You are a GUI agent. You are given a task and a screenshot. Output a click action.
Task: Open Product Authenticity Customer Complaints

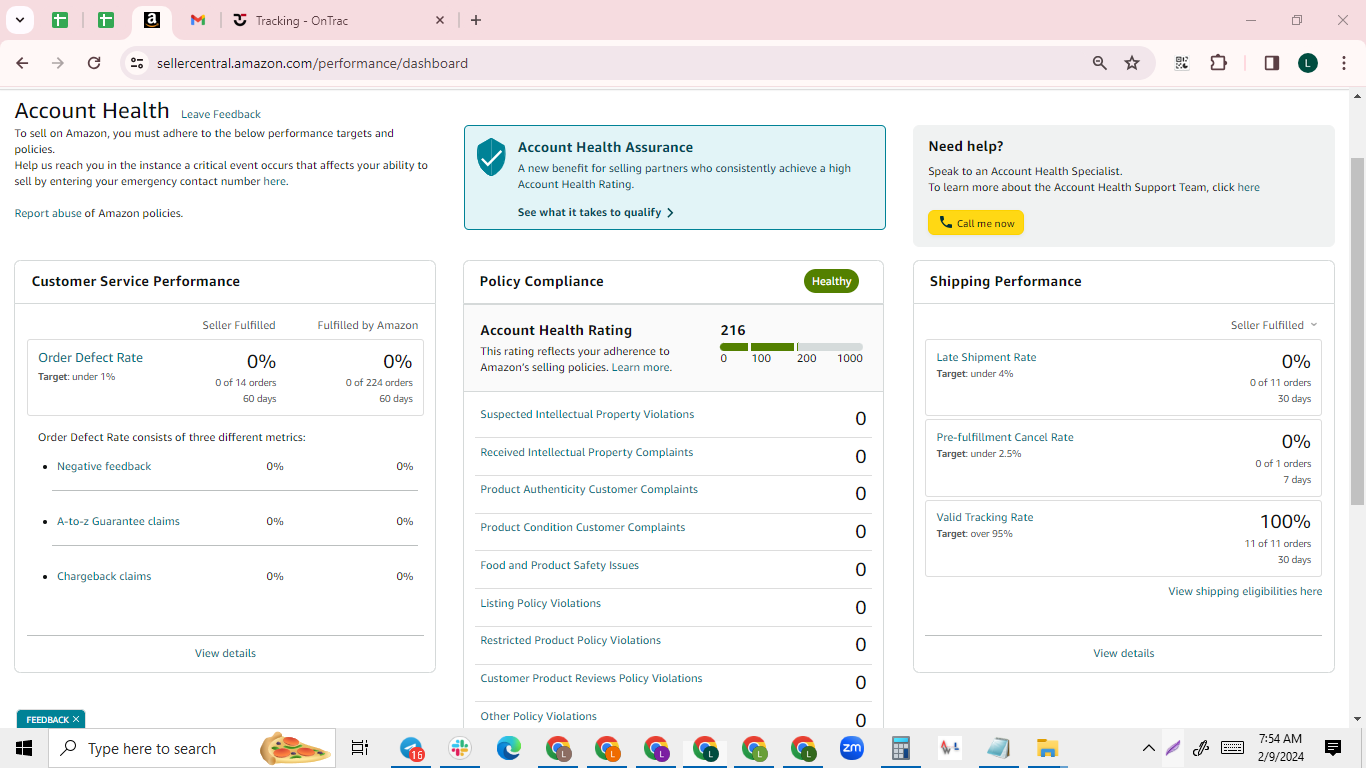[x=589, y=489]
